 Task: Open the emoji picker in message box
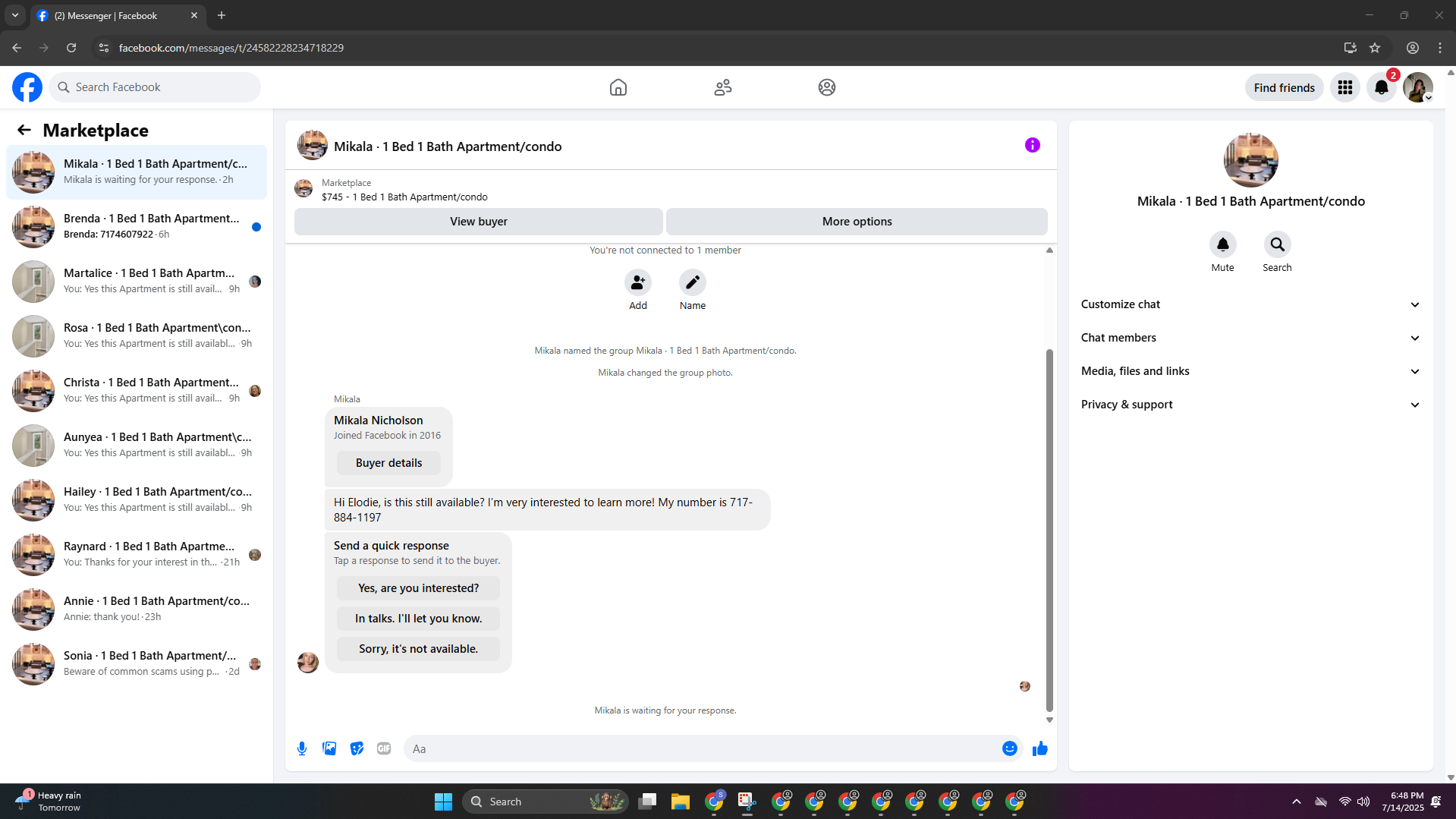pos(1009,748)
